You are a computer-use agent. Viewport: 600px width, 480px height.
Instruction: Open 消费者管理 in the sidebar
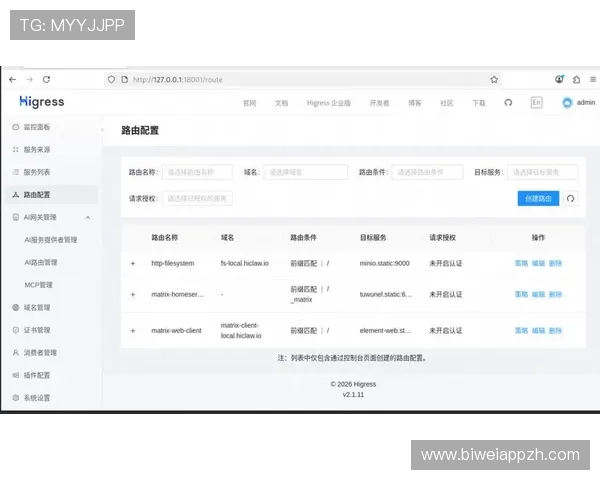point(52,353)
